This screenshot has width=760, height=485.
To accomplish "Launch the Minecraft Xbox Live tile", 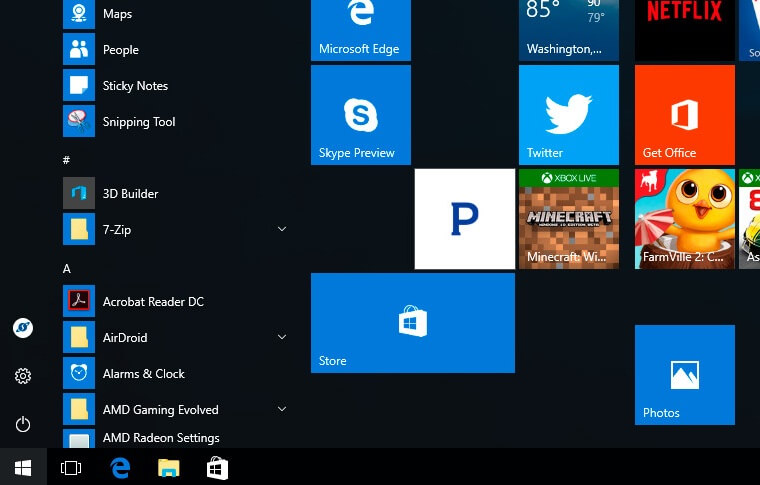I will click(569, 219).
